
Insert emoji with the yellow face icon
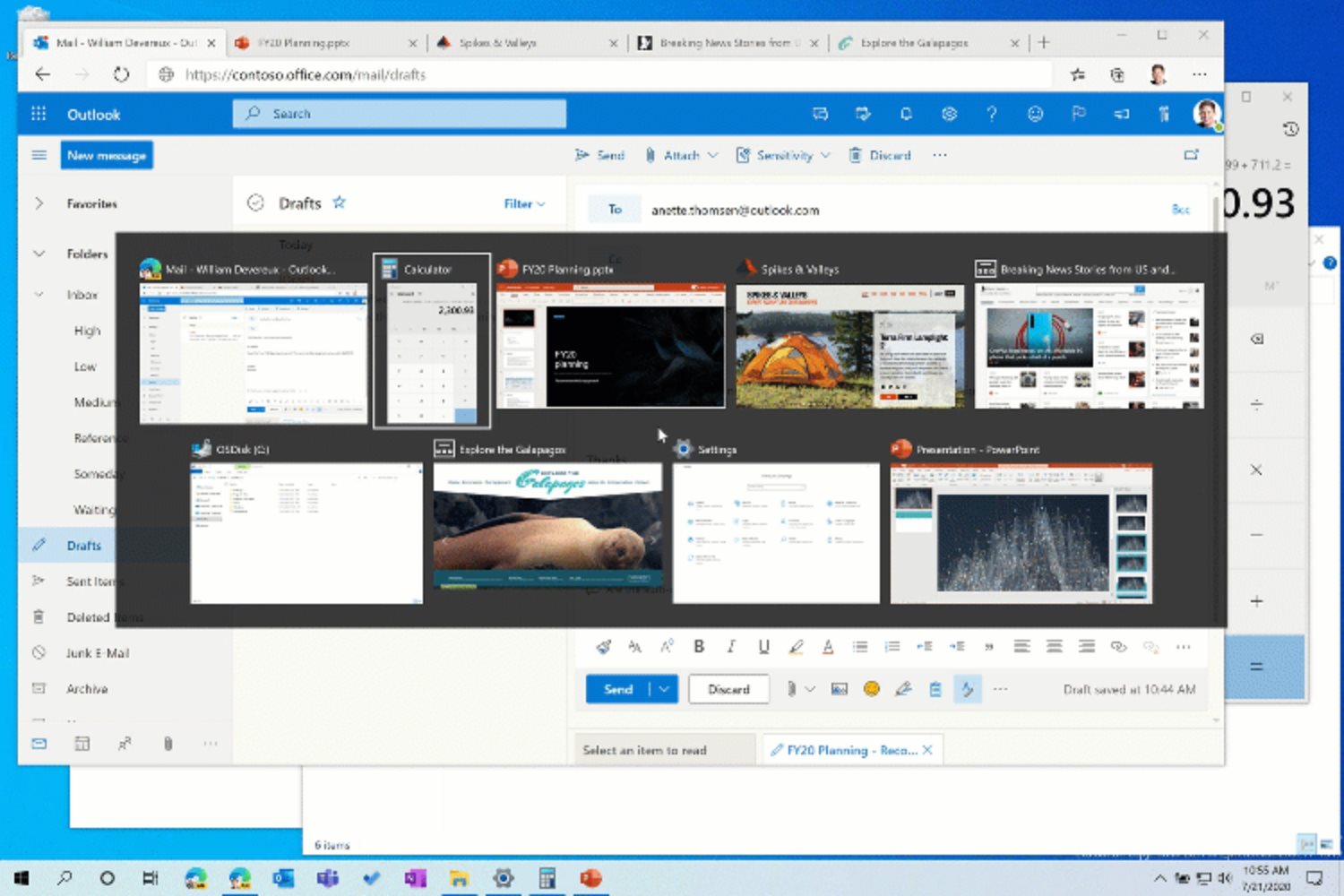tap(871, 689)
